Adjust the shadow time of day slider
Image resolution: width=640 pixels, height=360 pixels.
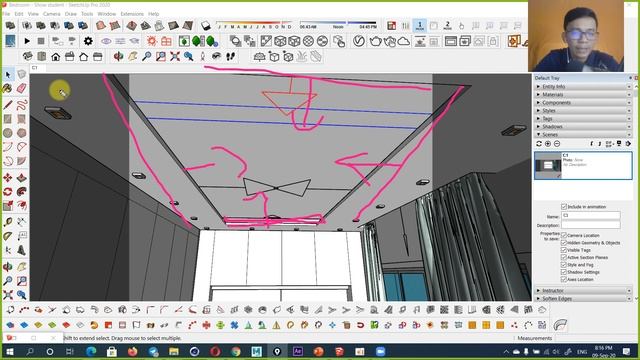pos(338,24)
